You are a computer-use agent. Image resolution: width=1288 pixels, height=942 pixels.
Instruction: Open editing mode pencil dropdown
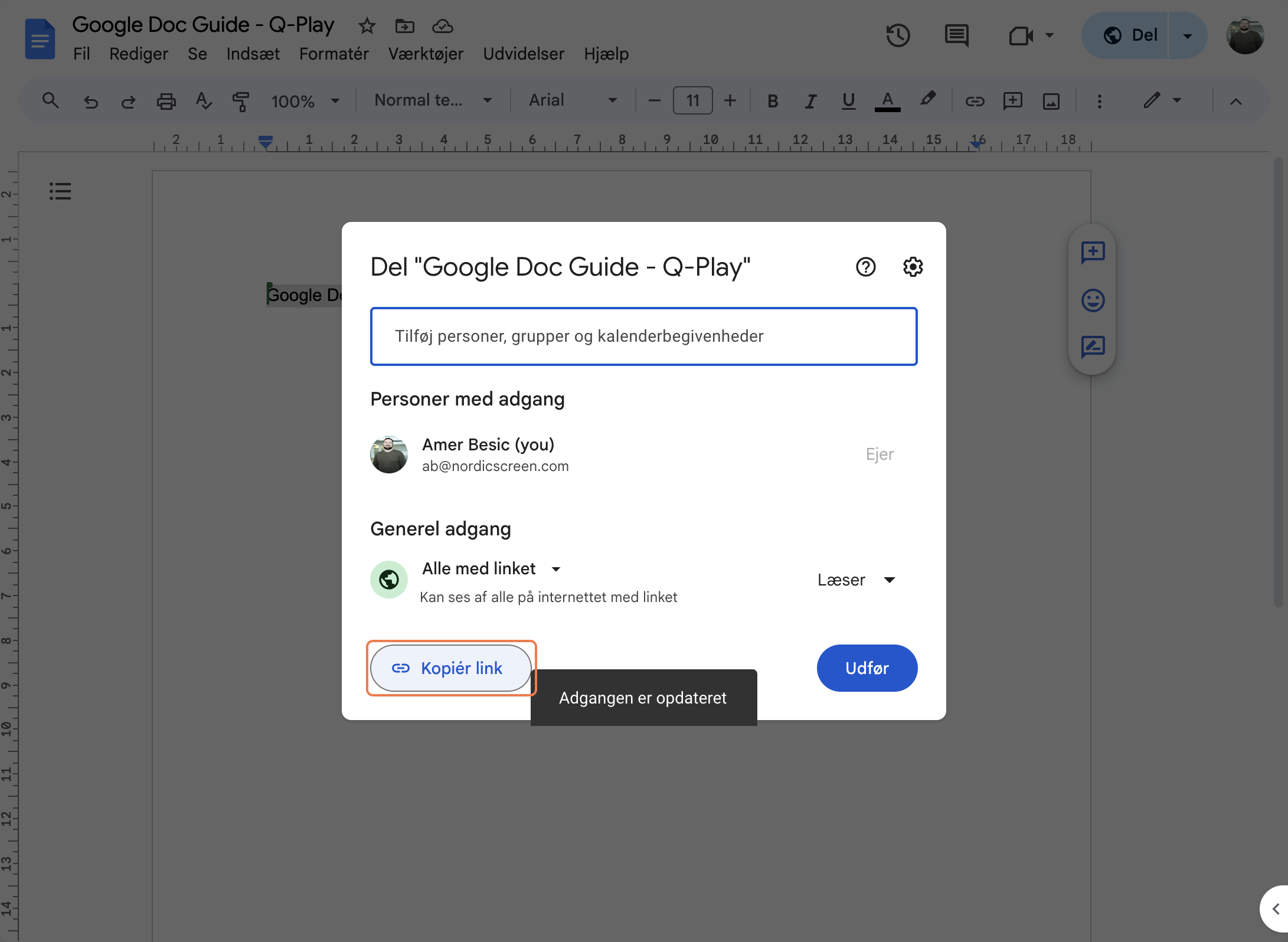[x=1162, y=101]
